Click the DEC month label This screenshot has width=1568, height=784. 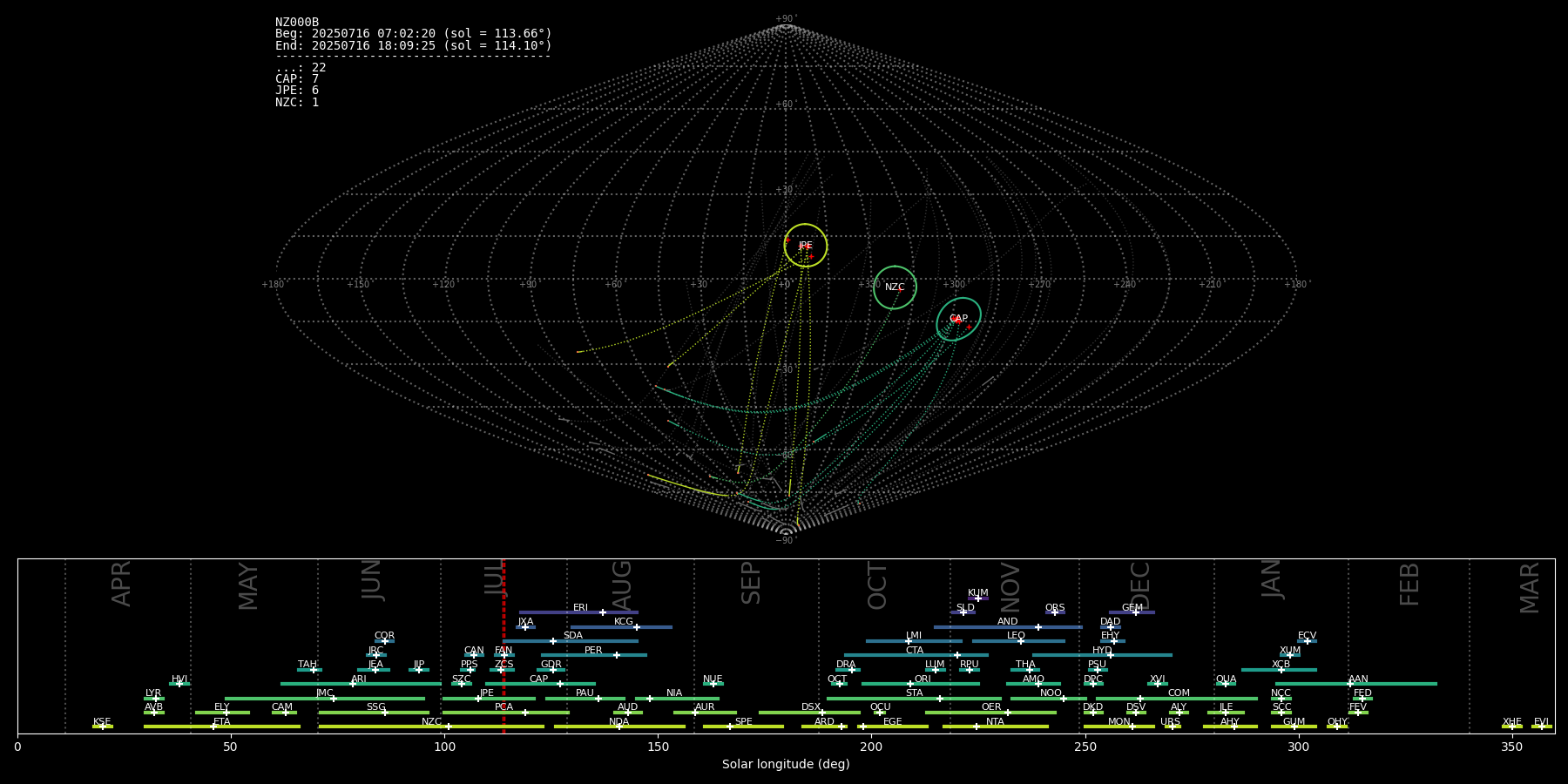pos(1140,585)
